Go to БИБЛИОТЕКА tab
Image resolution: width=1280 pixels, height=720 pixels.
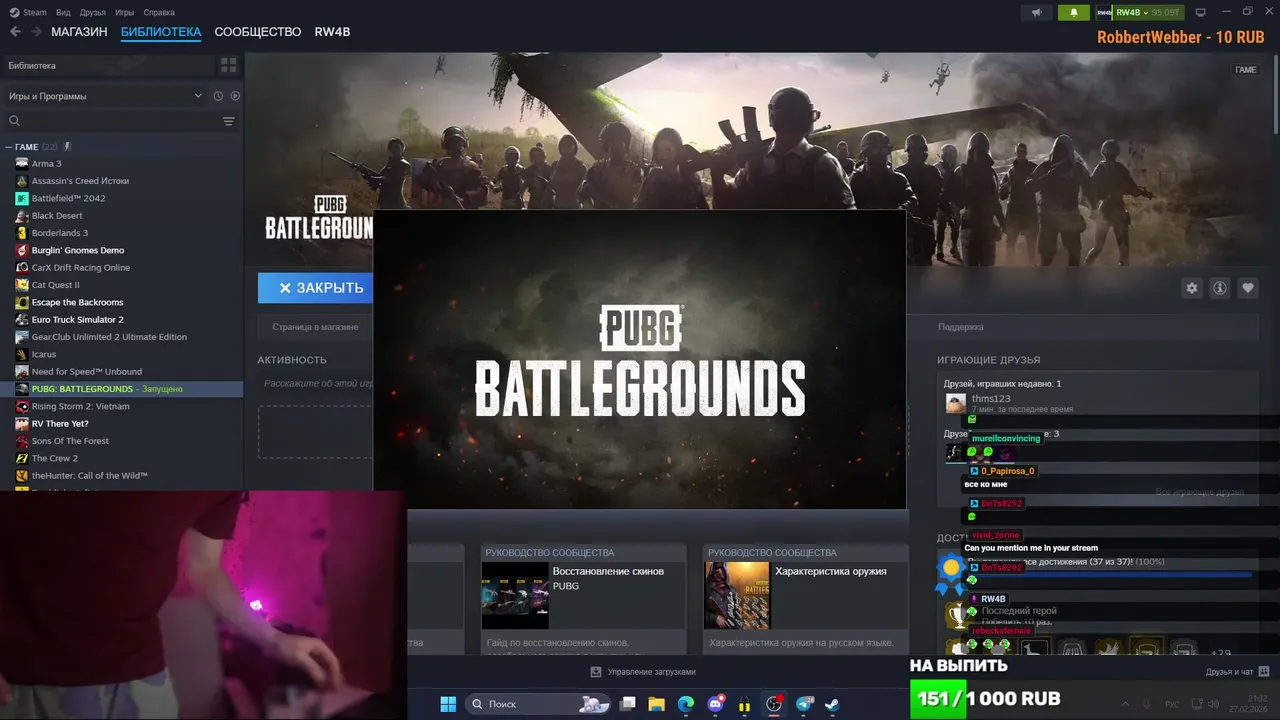161,32
